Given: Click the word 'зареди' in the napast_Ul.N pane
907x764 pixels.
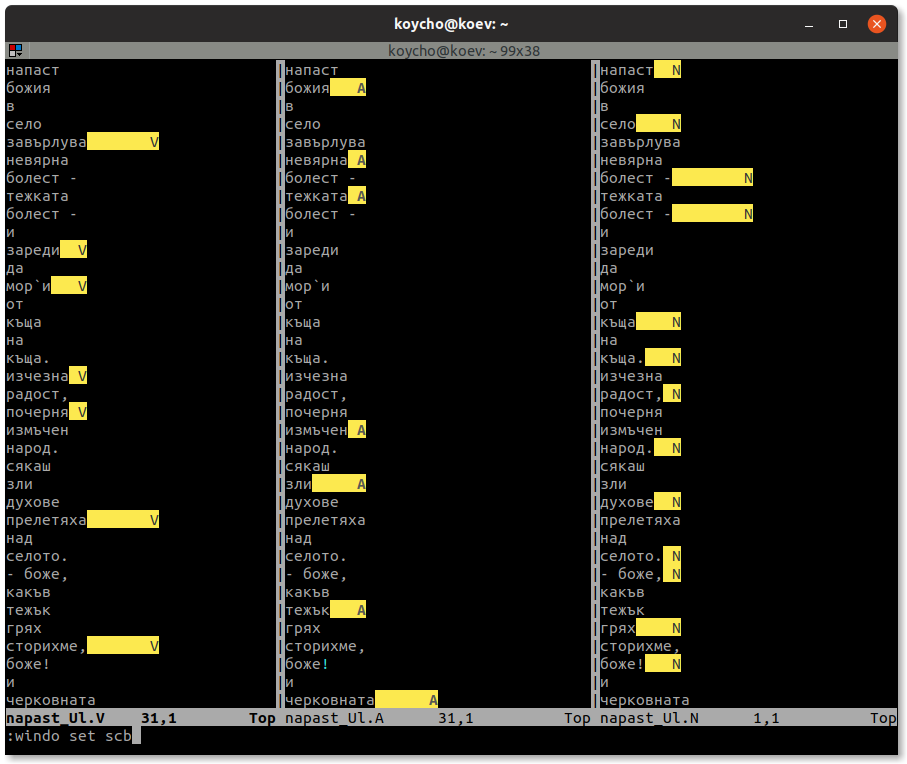Looking at the screenshot, I should [627, 250].
